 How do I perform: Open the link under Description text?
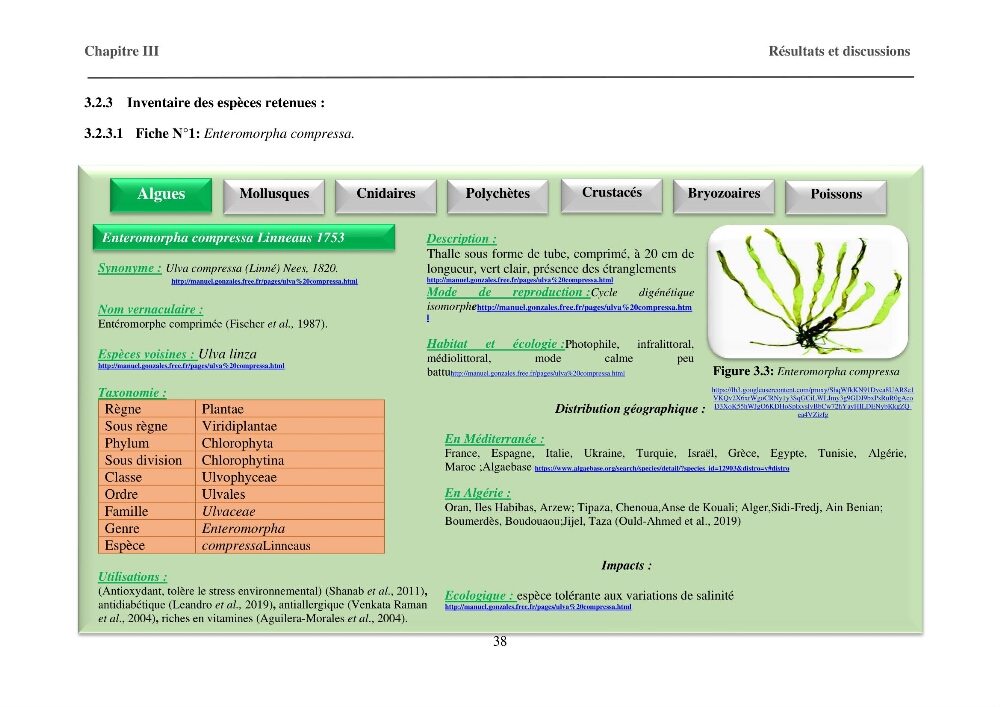click(520, 280)
